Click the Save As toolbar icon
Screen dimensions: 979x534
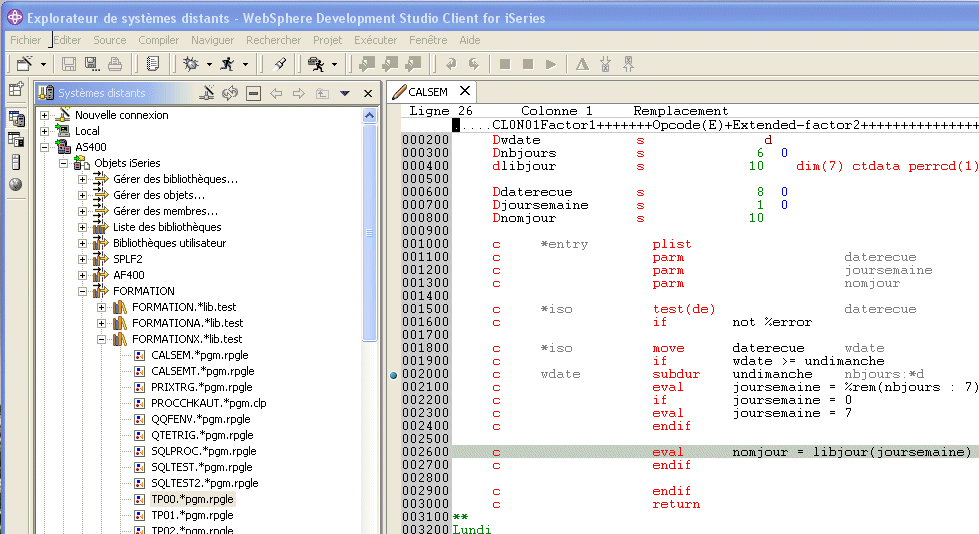[92, 64]
